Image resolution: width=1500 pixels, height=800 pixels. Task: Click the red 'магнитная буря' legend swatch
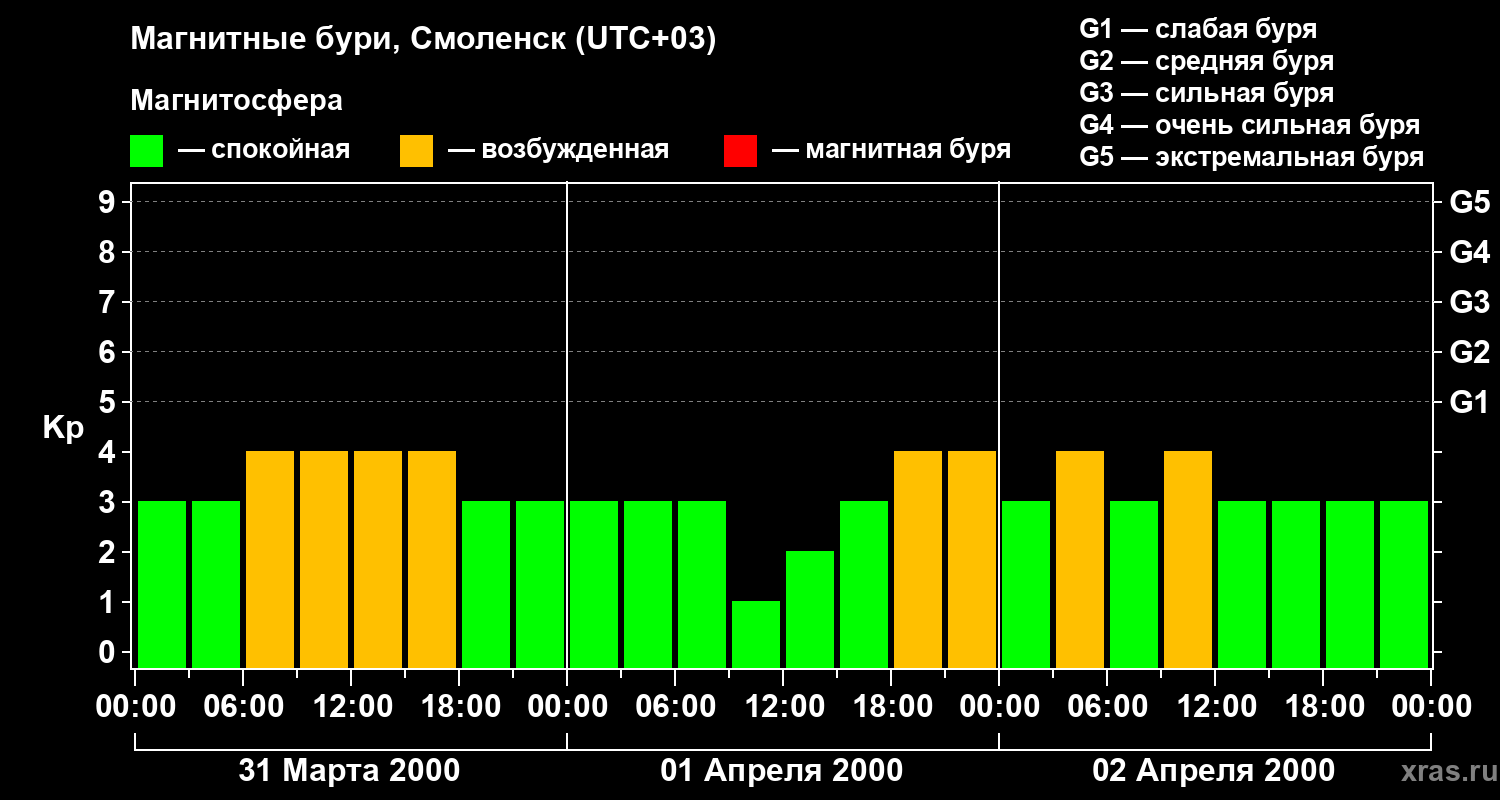coord(740,151)
